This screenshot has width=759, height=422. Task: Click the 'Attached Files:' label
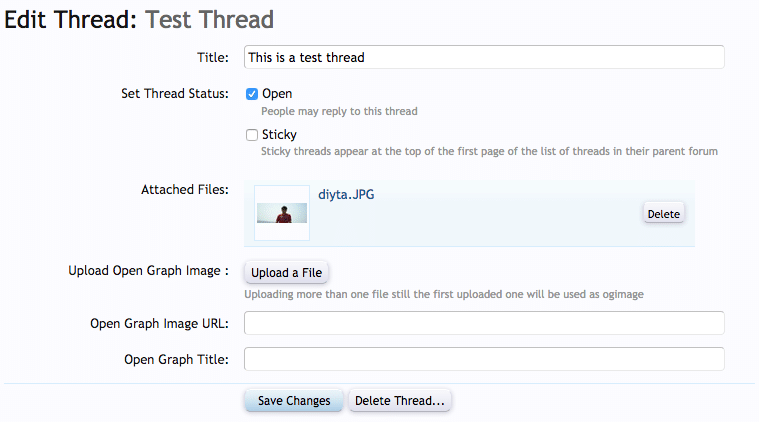point(184,188)
